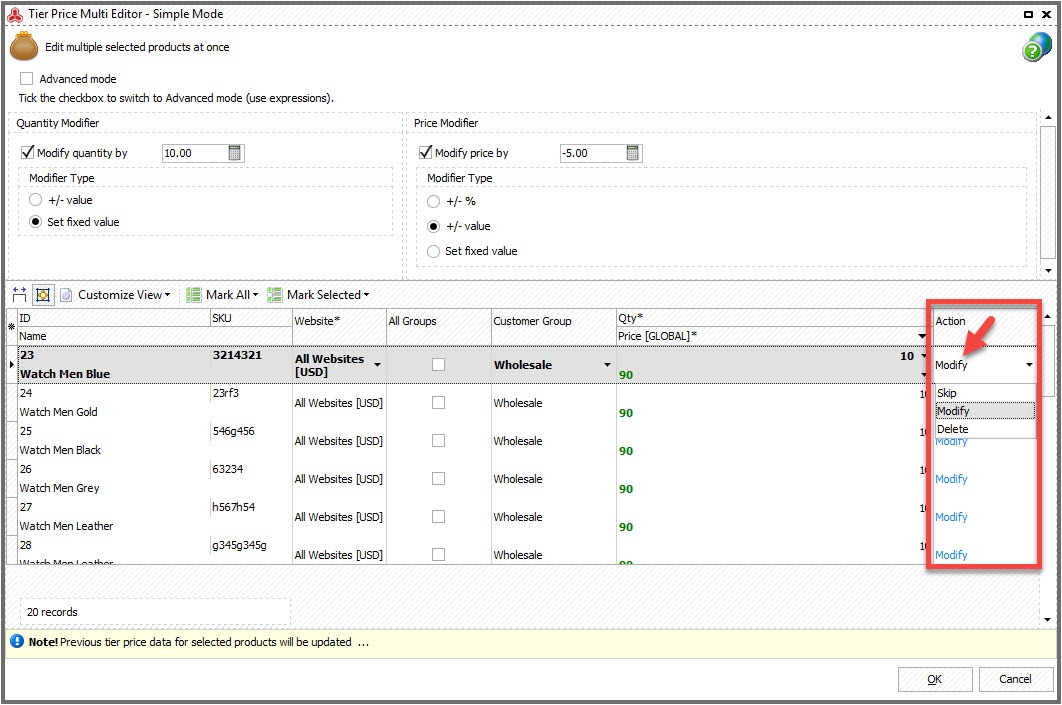Screen dimensions: 1062x705
Task: Click SKU cell h567h54
Action: [x=234, y=507]
